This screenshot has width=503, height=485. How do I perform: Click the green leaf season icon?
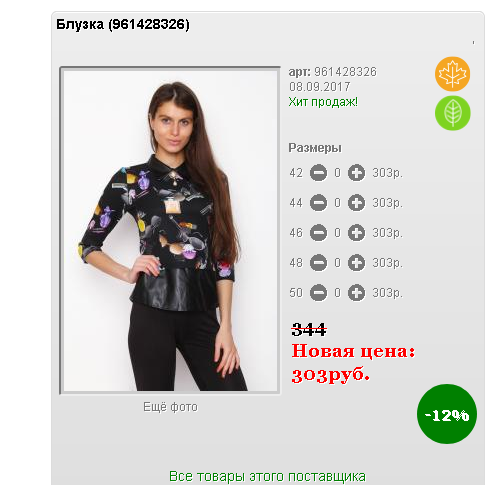coord(452,113)
